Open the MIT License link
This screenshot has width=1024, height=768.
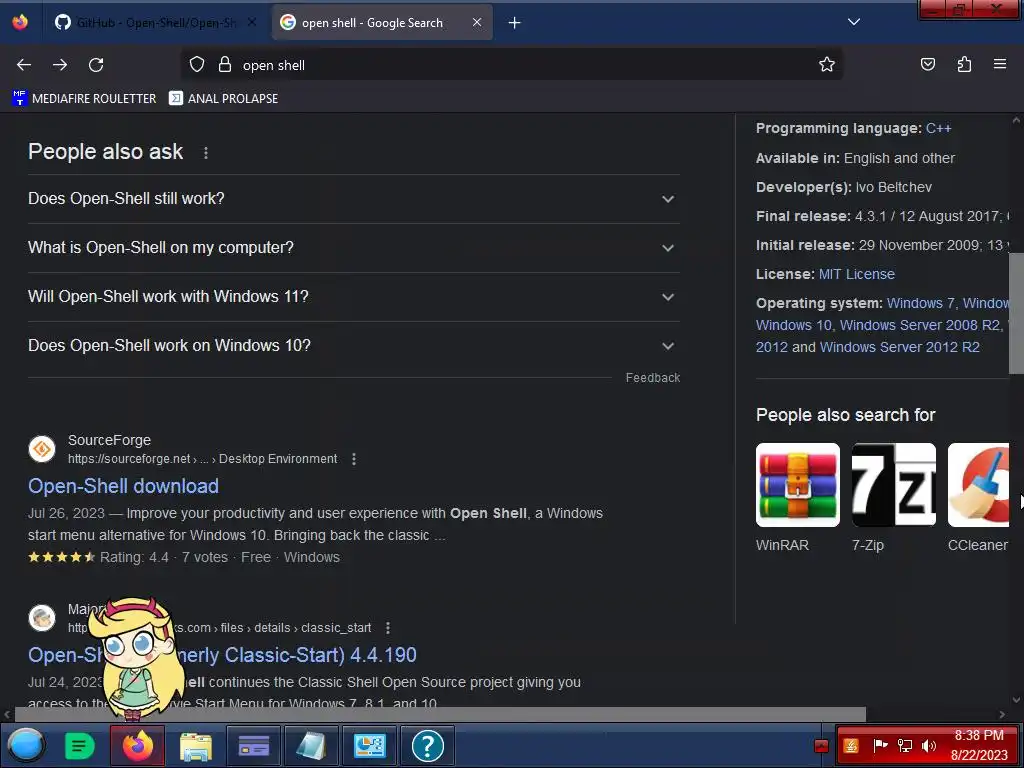click(x=856, y=274)
